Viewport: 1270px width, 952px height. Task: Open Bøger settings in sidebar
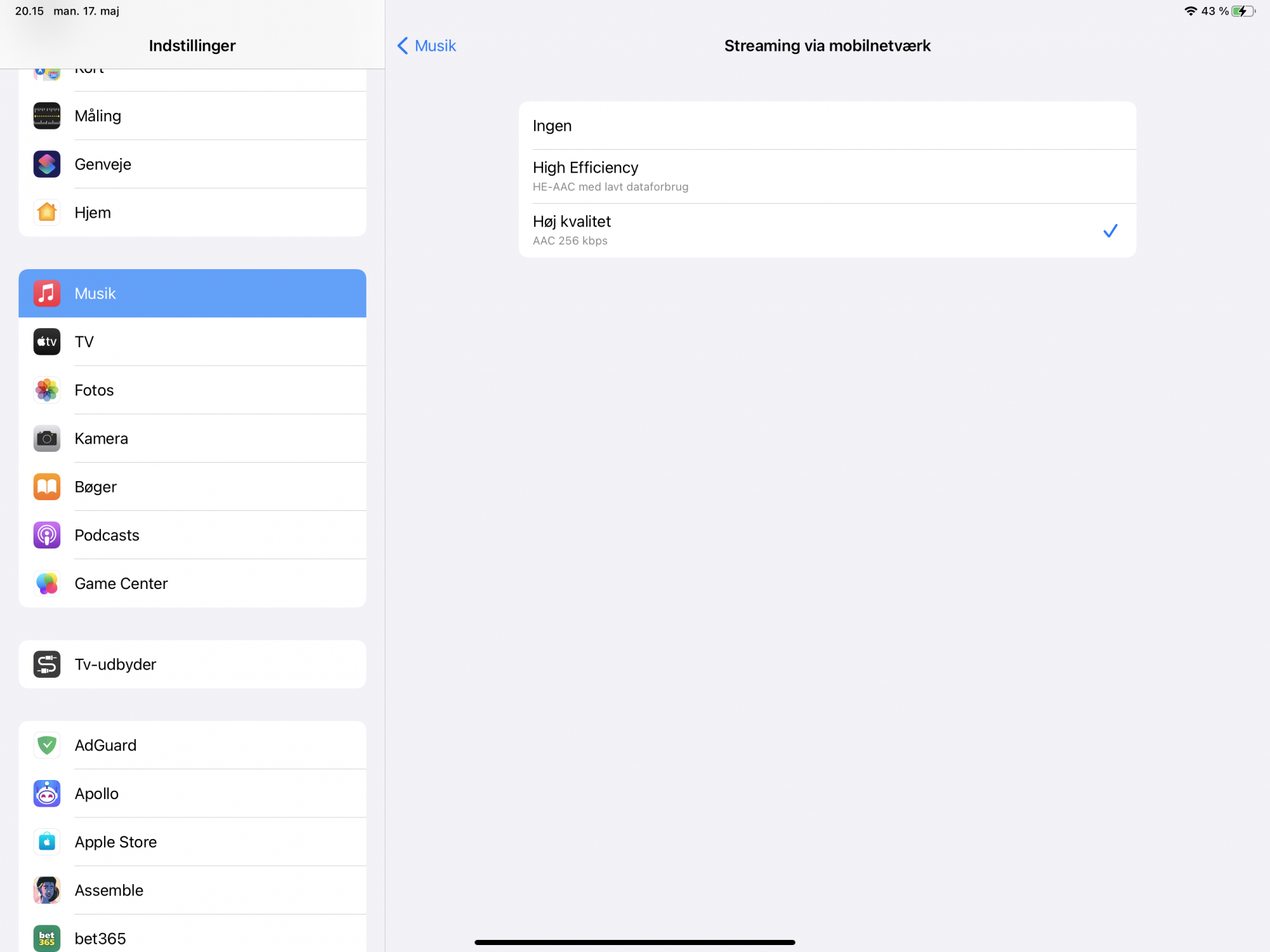[190, 487]
